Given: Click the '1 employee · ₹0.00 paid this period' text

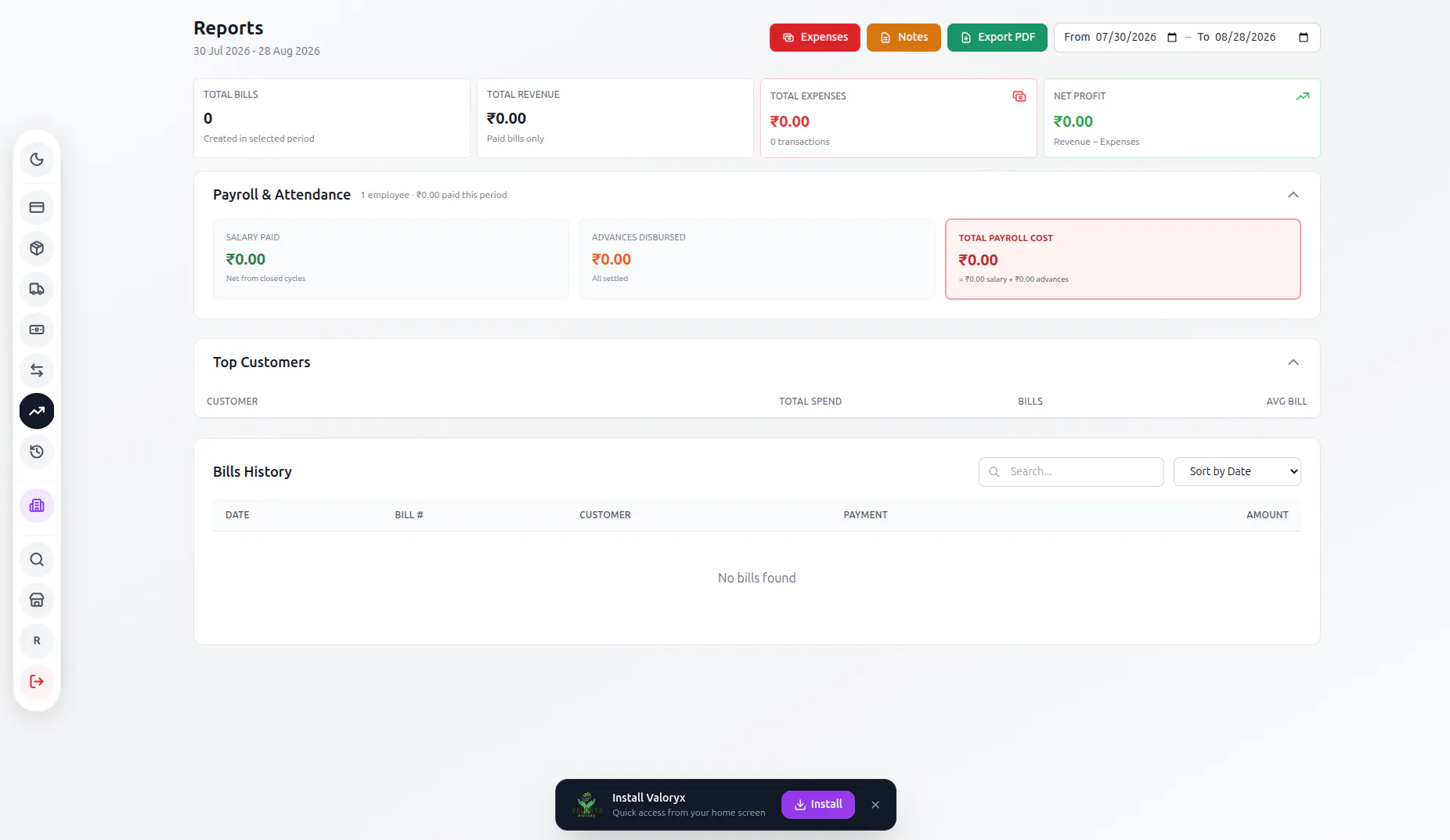Looking at the screenshot, I should pyautogui.click(x=434, y=195).
